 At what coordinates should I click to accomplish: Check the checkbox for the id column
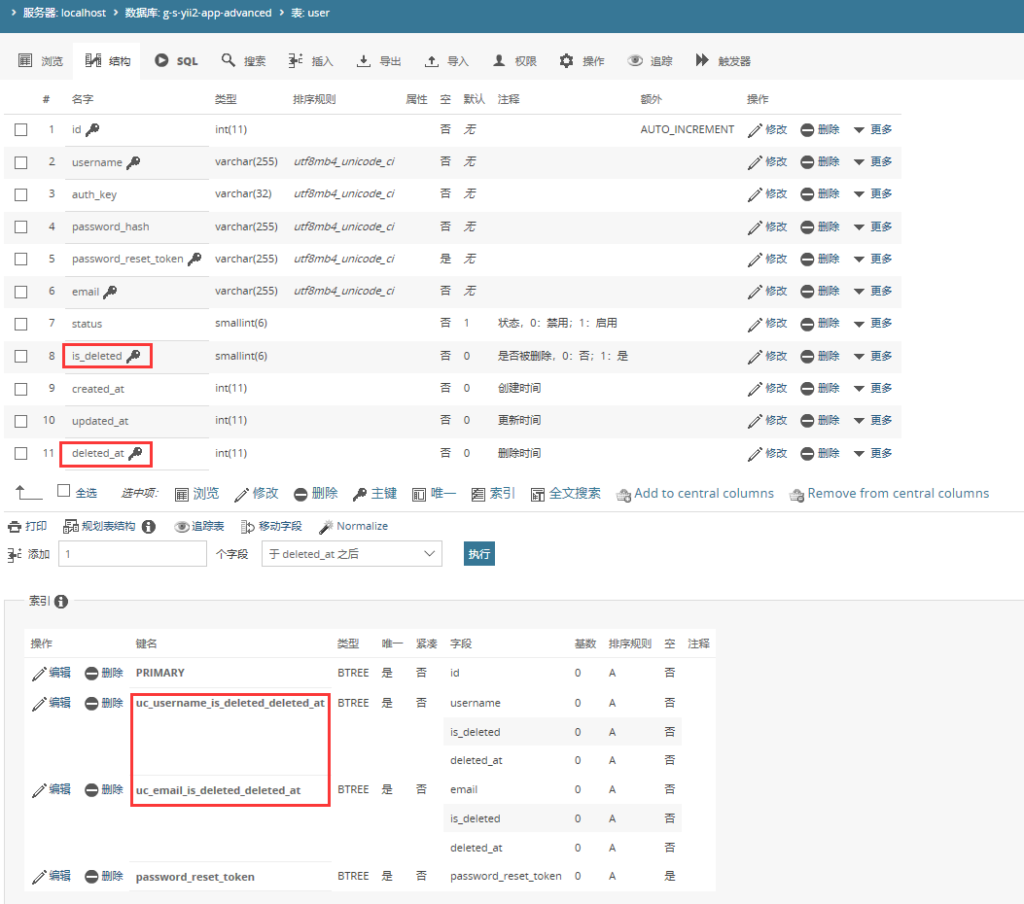[x=21, y=129]
